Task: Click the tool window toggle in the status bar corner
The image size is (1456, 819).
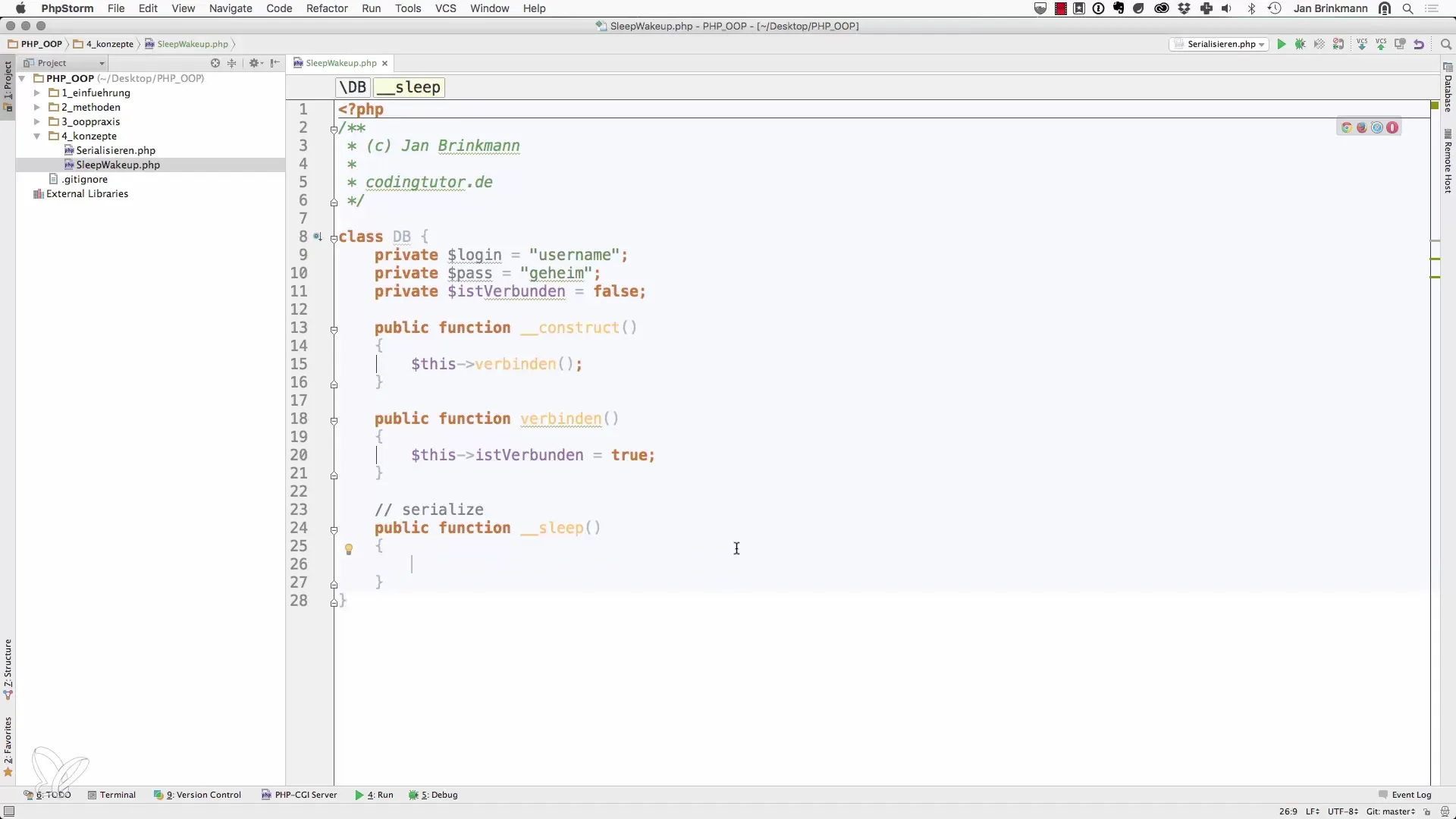Action: (x=9, y=811)
